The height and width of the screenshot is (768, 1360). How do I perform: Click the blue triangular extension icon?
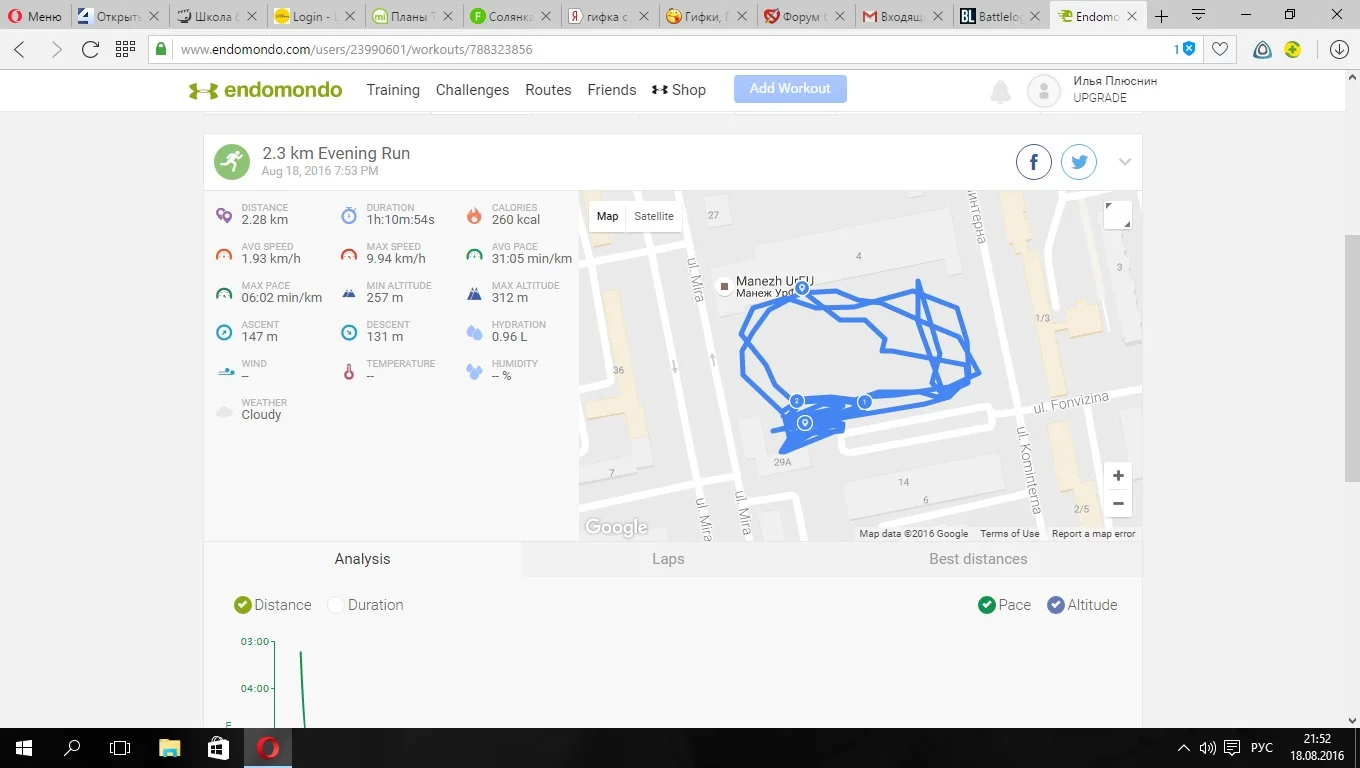tap(1263, 50)
